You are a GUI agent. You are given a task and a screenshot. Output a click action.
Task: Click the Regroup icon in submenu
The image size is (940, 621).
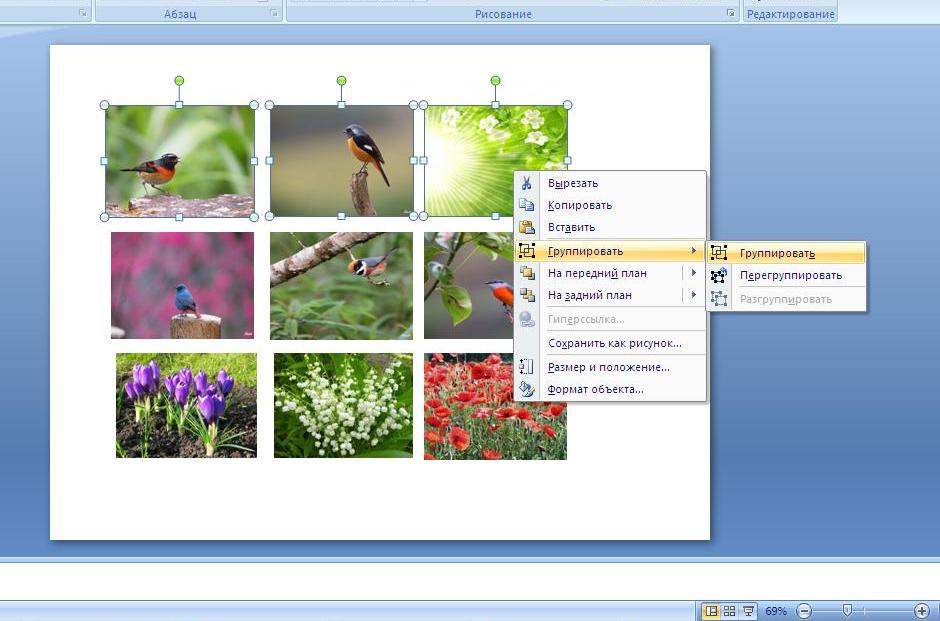tap(718, 275)
